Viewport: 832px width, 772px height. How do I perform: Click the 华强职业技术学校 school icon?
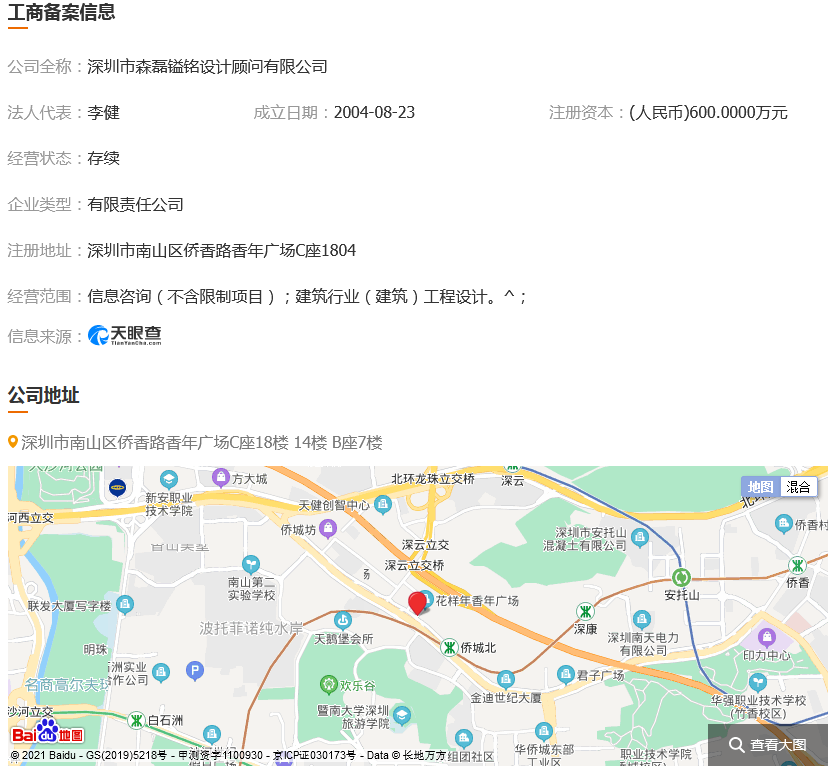pos(758,682)
